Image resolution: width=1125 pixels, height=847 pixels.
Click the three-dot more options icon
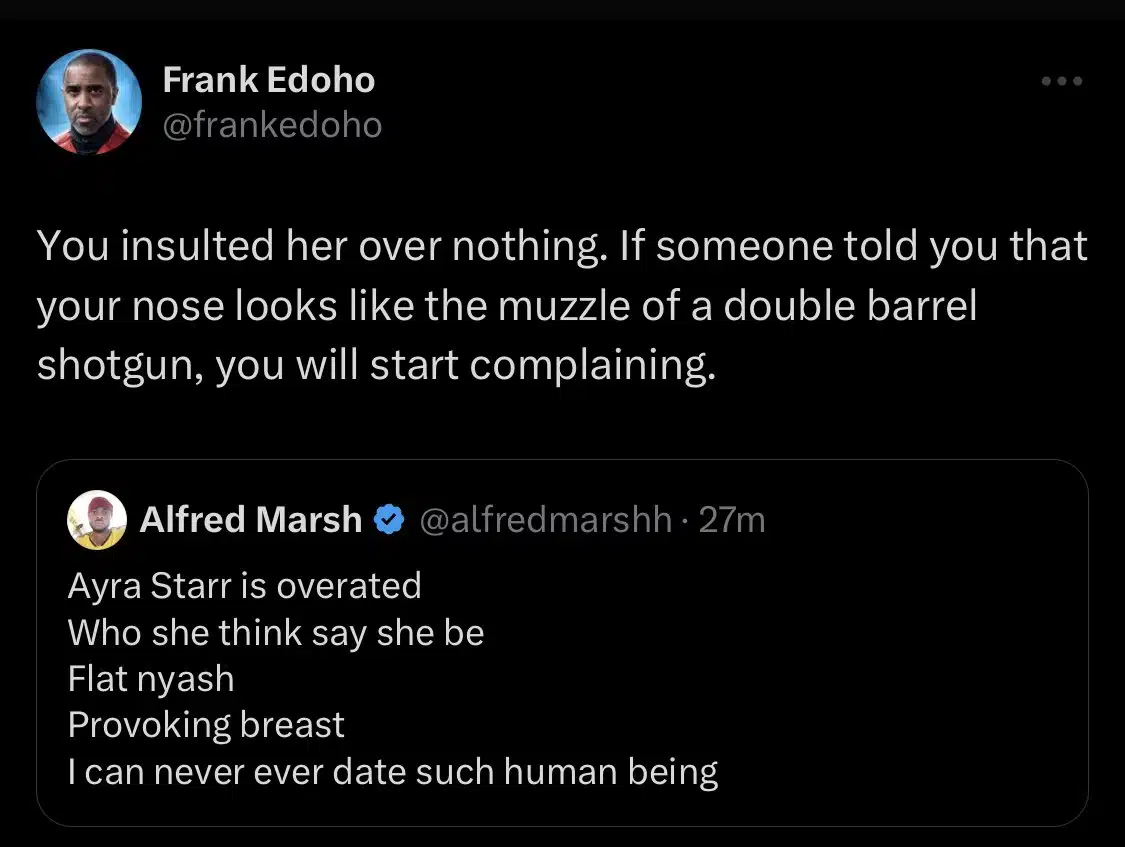pos(1061,81)
